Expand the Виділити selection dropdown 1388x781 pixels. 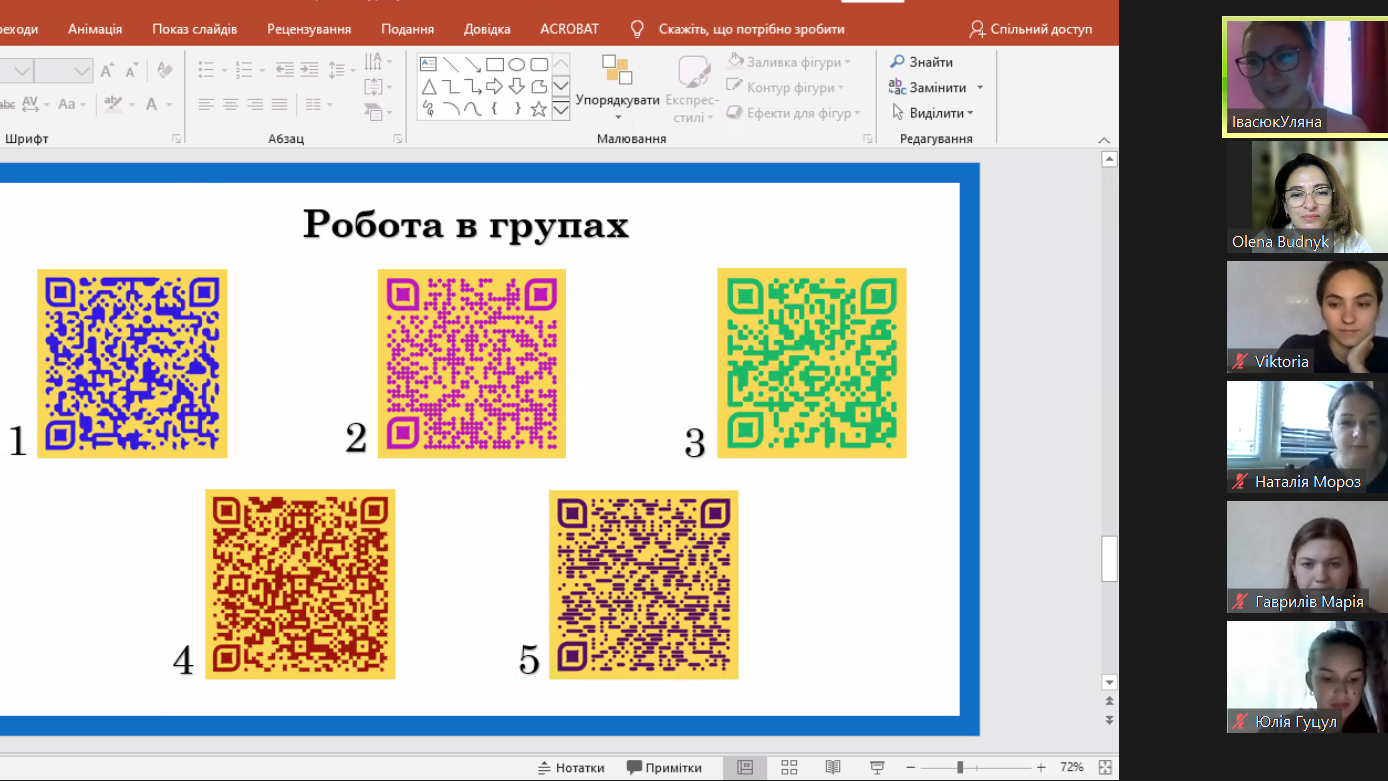pyautogui.click(x=970, y=113)
